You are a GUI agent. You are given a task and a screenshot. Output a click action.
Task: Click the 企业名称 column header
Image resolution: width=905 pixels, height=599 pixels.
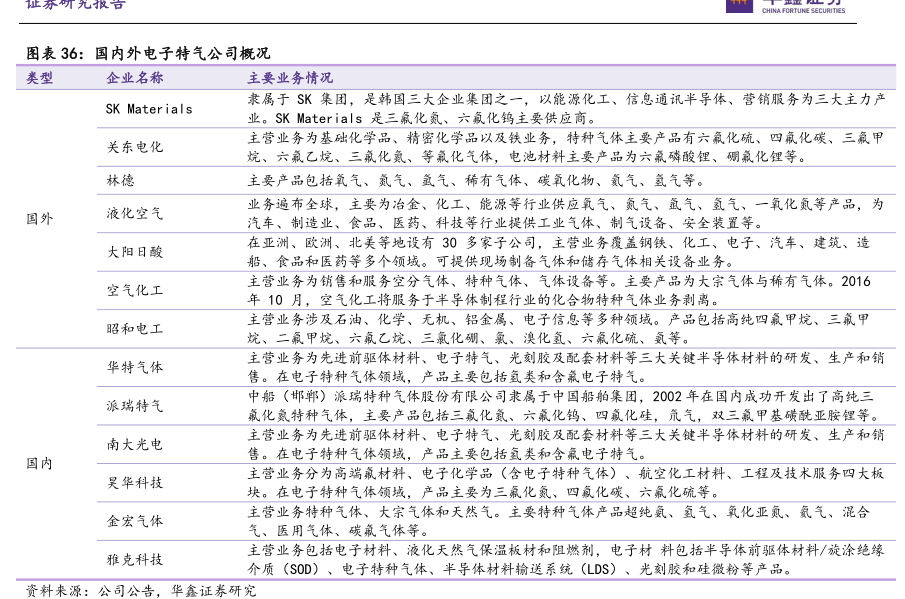135,78
